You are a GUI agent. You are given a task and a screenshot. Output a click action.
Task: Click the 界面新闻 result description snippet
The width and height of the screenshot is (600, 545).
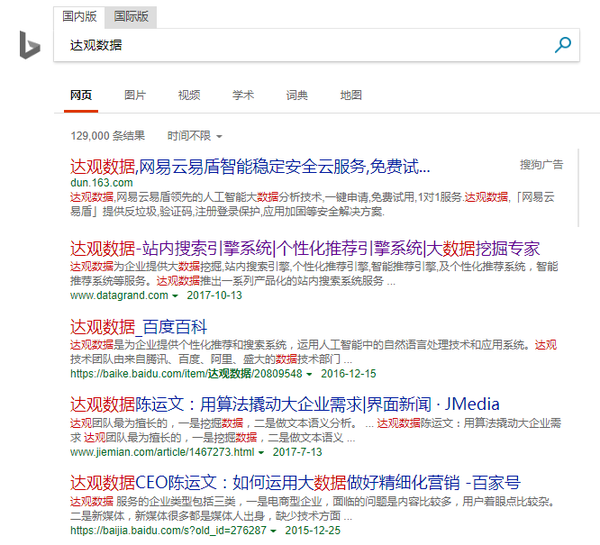coord(316,431)
